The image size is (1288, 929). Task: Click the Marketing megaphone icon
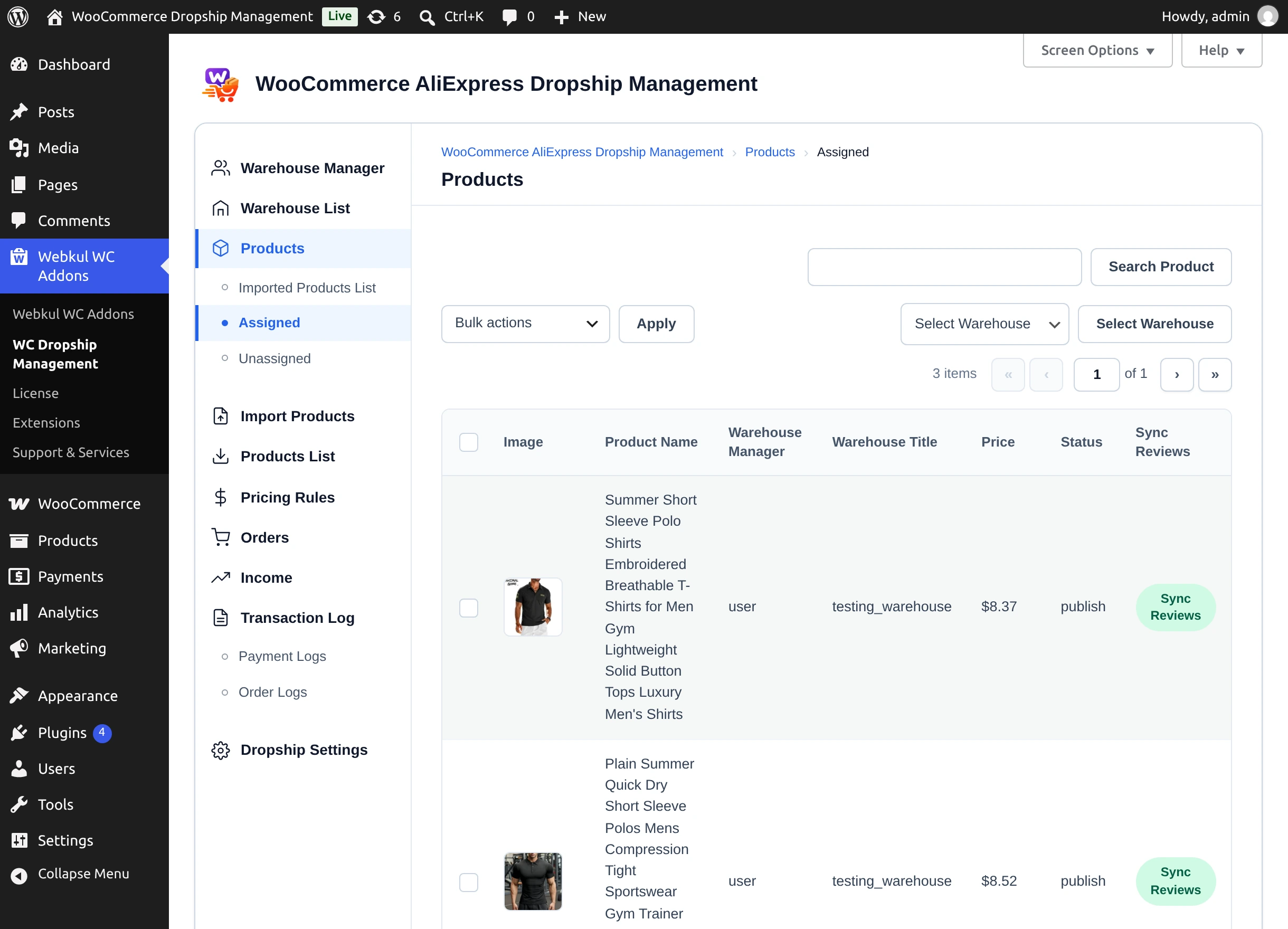pyautogui.click(x=19, y=648)
